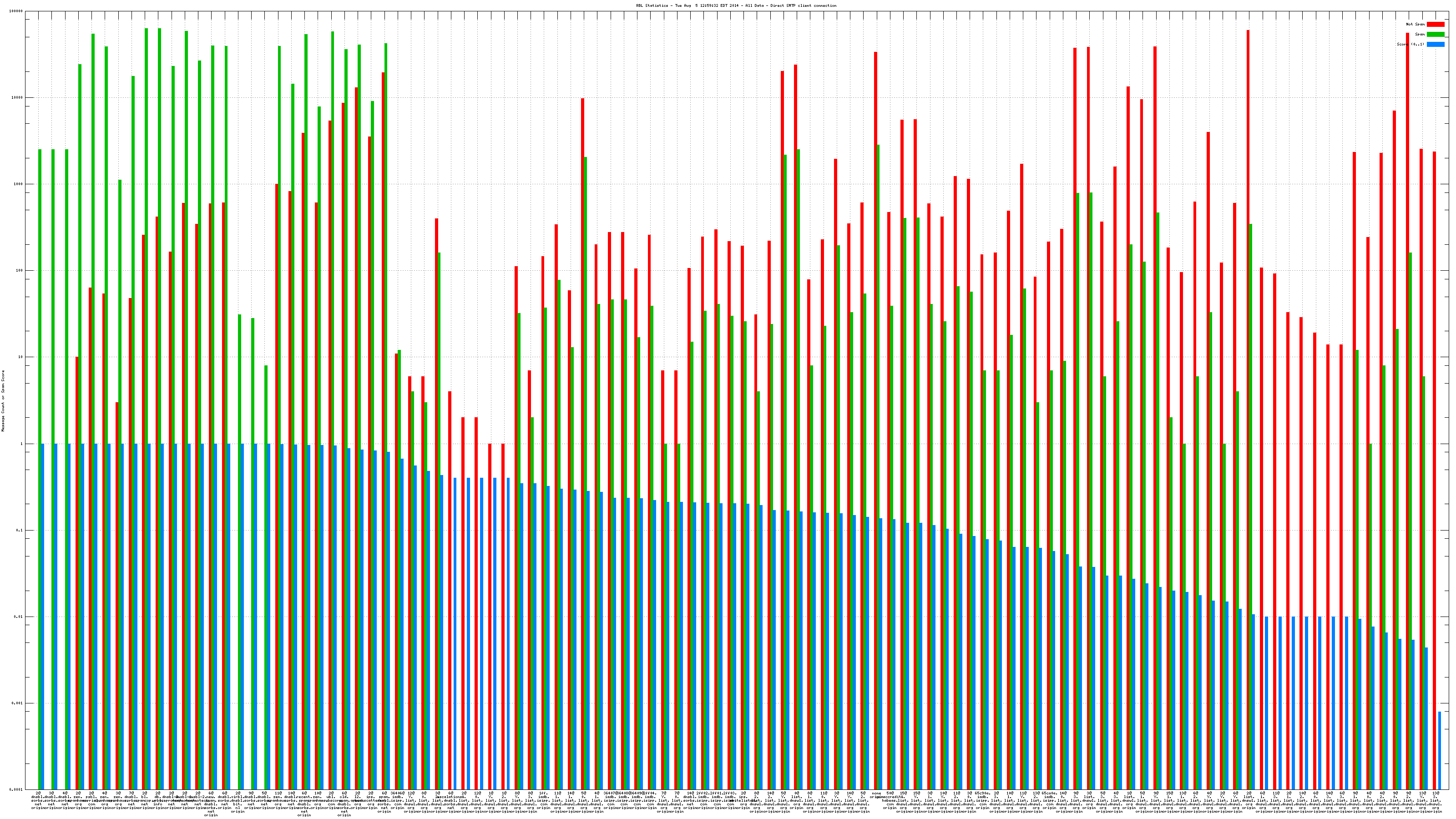The width and height of the screenshot is (1456, 819).
Task: Click the 1000 y-axis tick label
Action: click(19, 184)
